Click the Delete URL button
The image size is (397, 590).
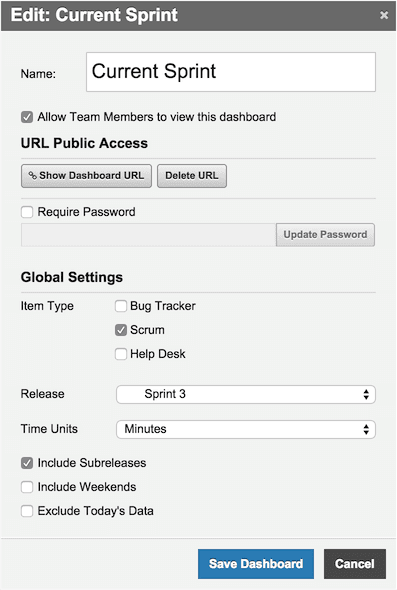[x=192, y=176]
